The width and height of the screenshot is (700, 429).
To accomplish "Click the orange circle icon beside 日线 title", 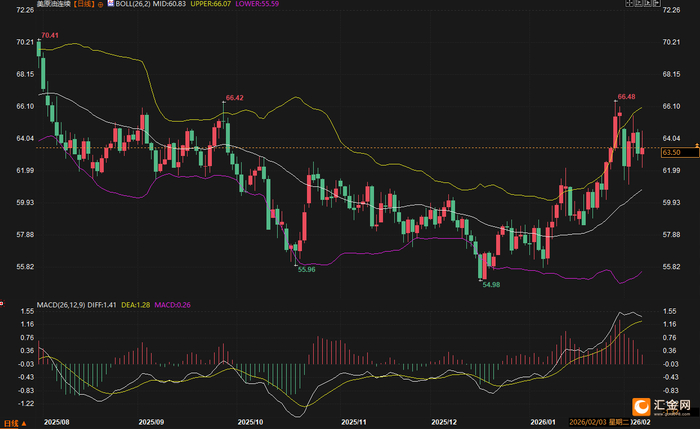I will [100, 4].
